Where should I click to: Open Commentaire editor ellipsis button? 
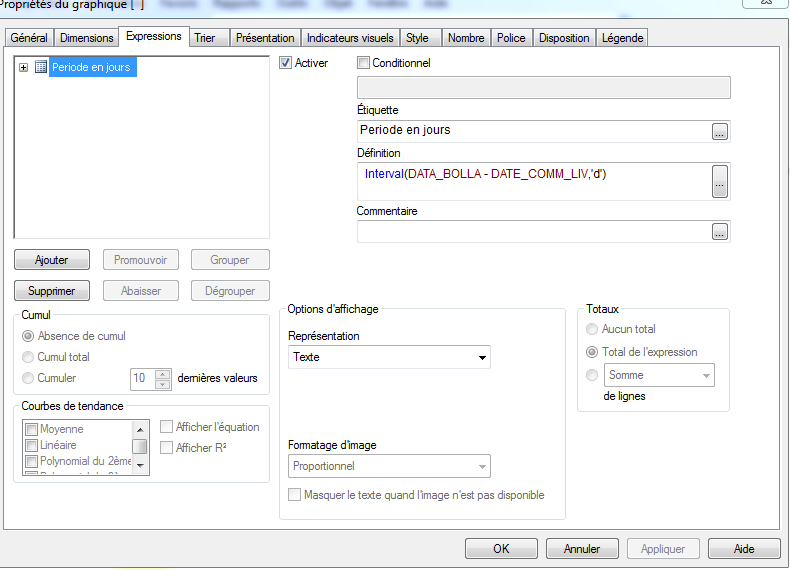point(719,232)
